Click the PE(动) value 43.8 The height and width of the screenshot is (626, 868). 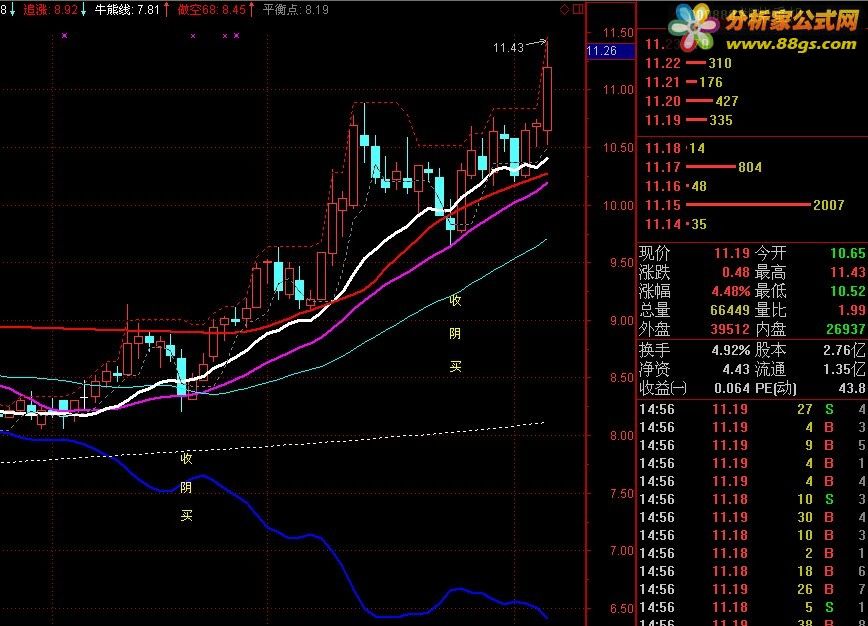852,389
